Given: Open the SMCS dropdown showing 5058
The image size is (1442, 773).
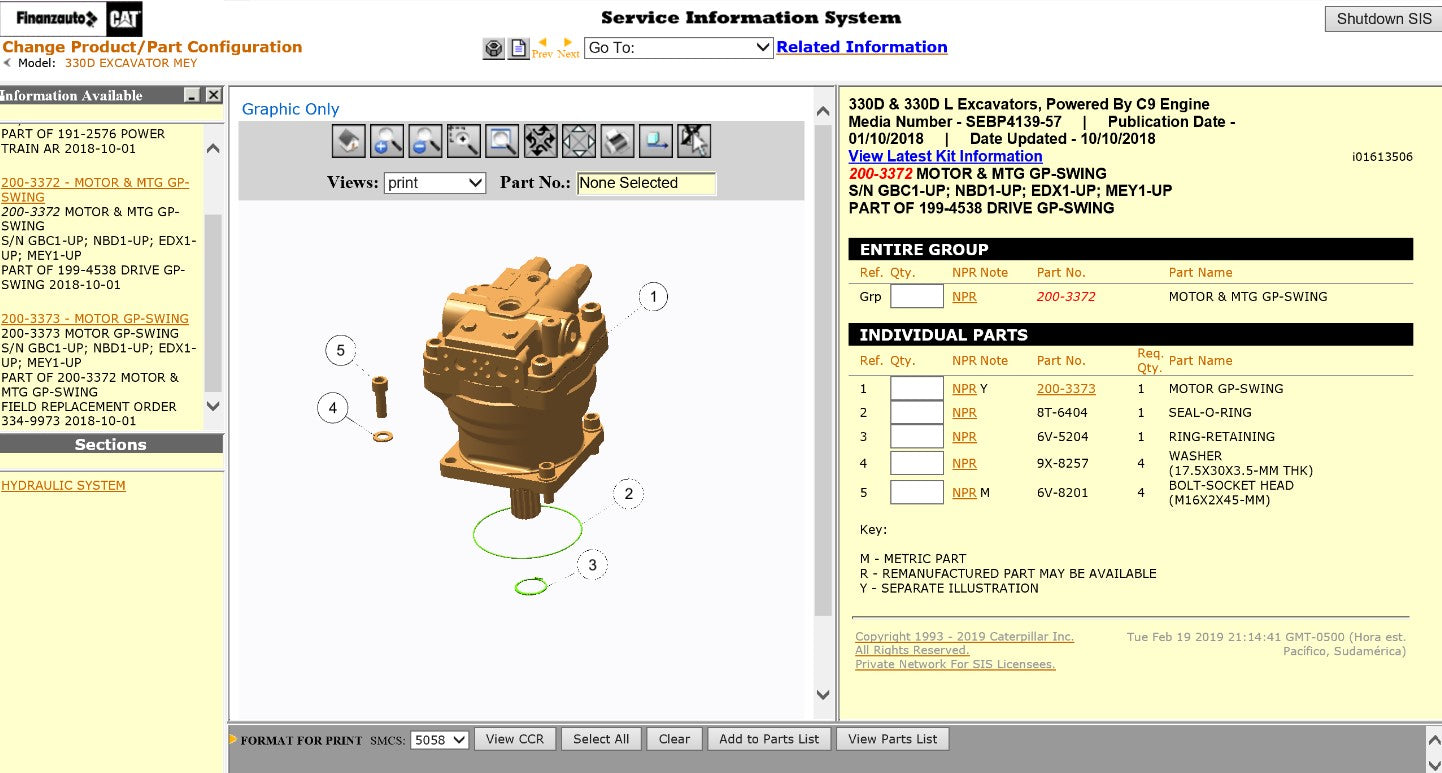Looking at the screenshot, I should (x=440, y=740).
